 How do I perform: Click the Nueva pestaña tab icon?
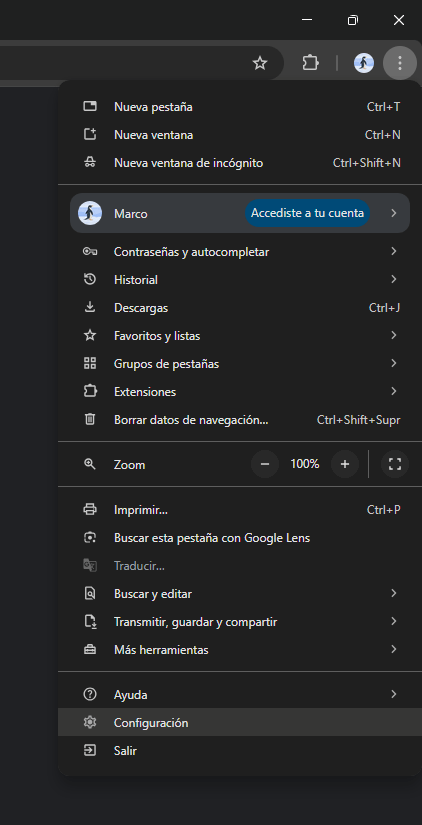[x=90, y=107]
